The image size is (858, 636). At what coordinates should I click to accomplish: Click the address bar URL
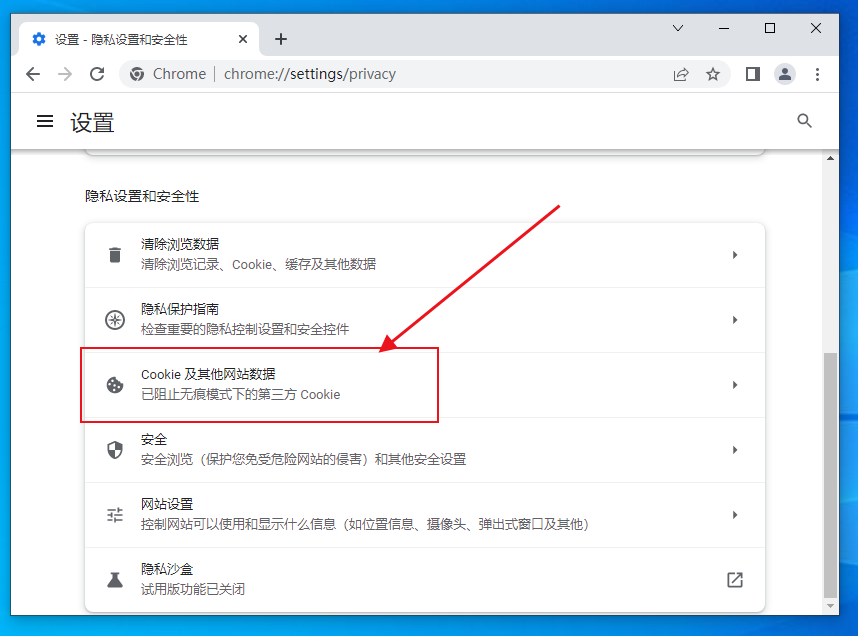click(310, 74)
